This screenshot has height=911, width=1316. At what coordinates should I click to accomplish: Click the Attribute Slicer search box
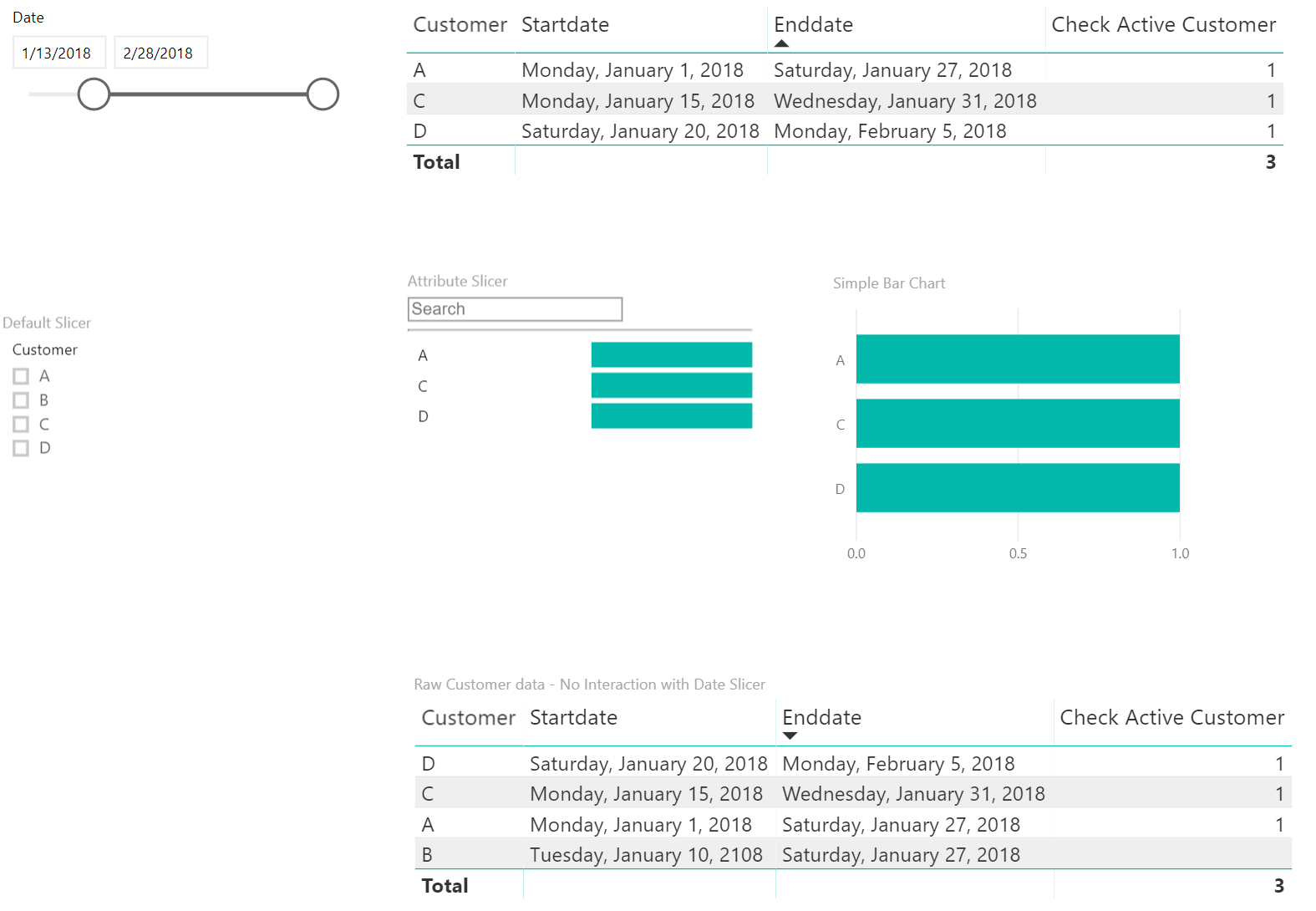(515, 309)
